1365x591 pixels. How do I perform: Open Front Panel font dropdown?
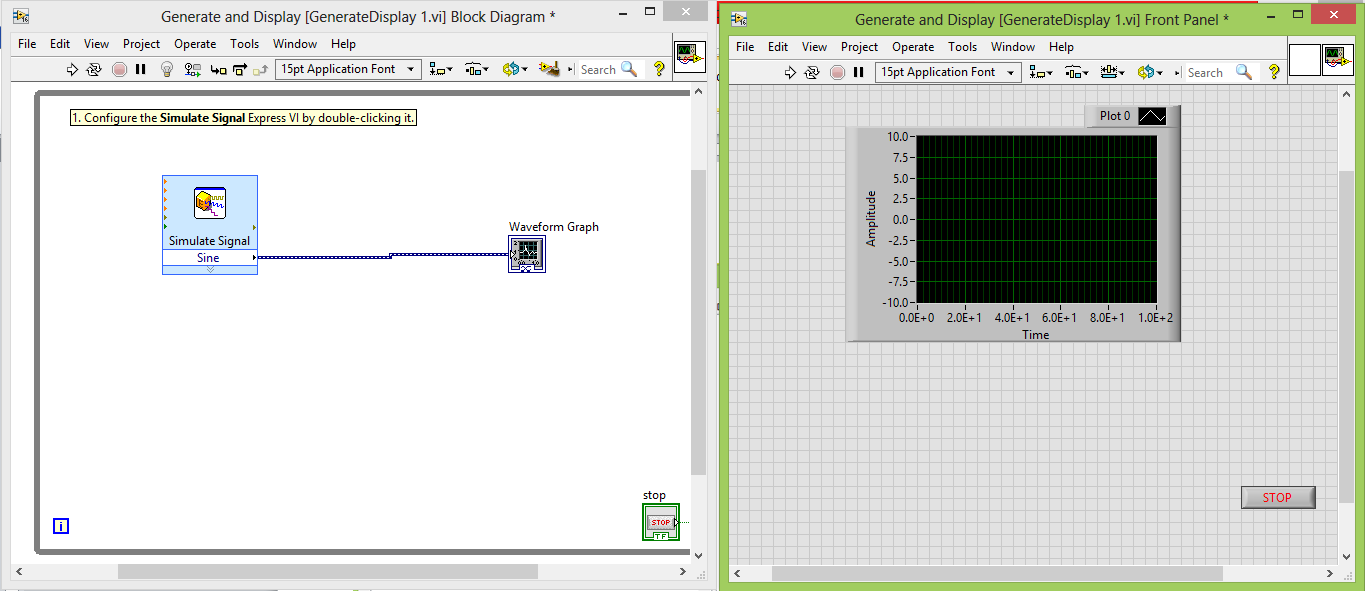(x=948, y=72)
